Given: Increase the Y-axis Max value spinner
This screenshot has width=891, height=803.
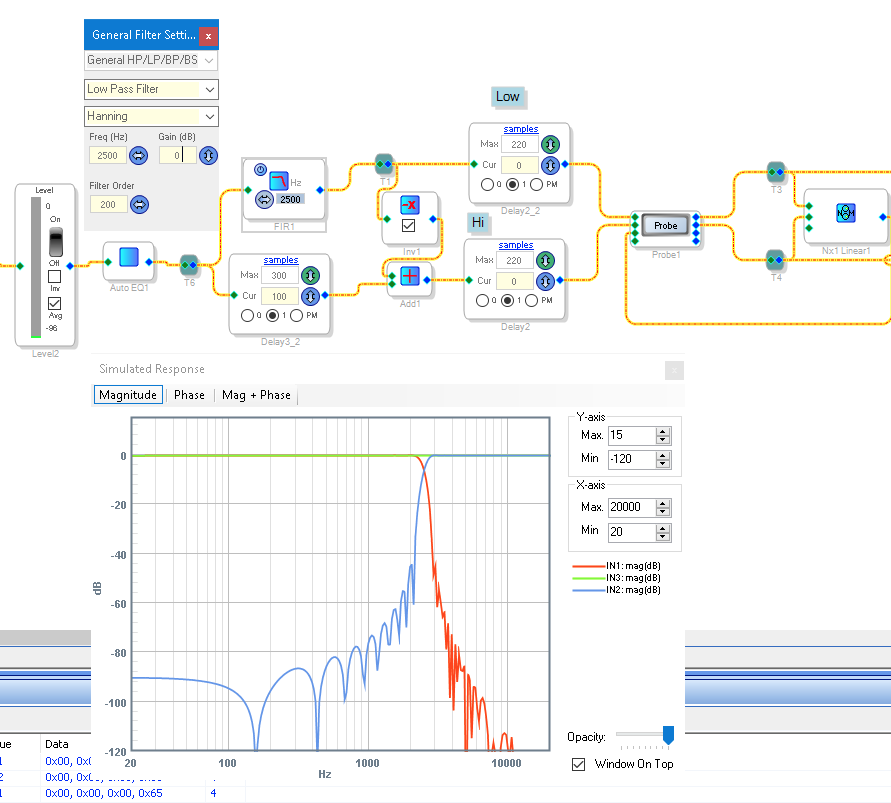Looking at the screenshot, I should point(663,431).
